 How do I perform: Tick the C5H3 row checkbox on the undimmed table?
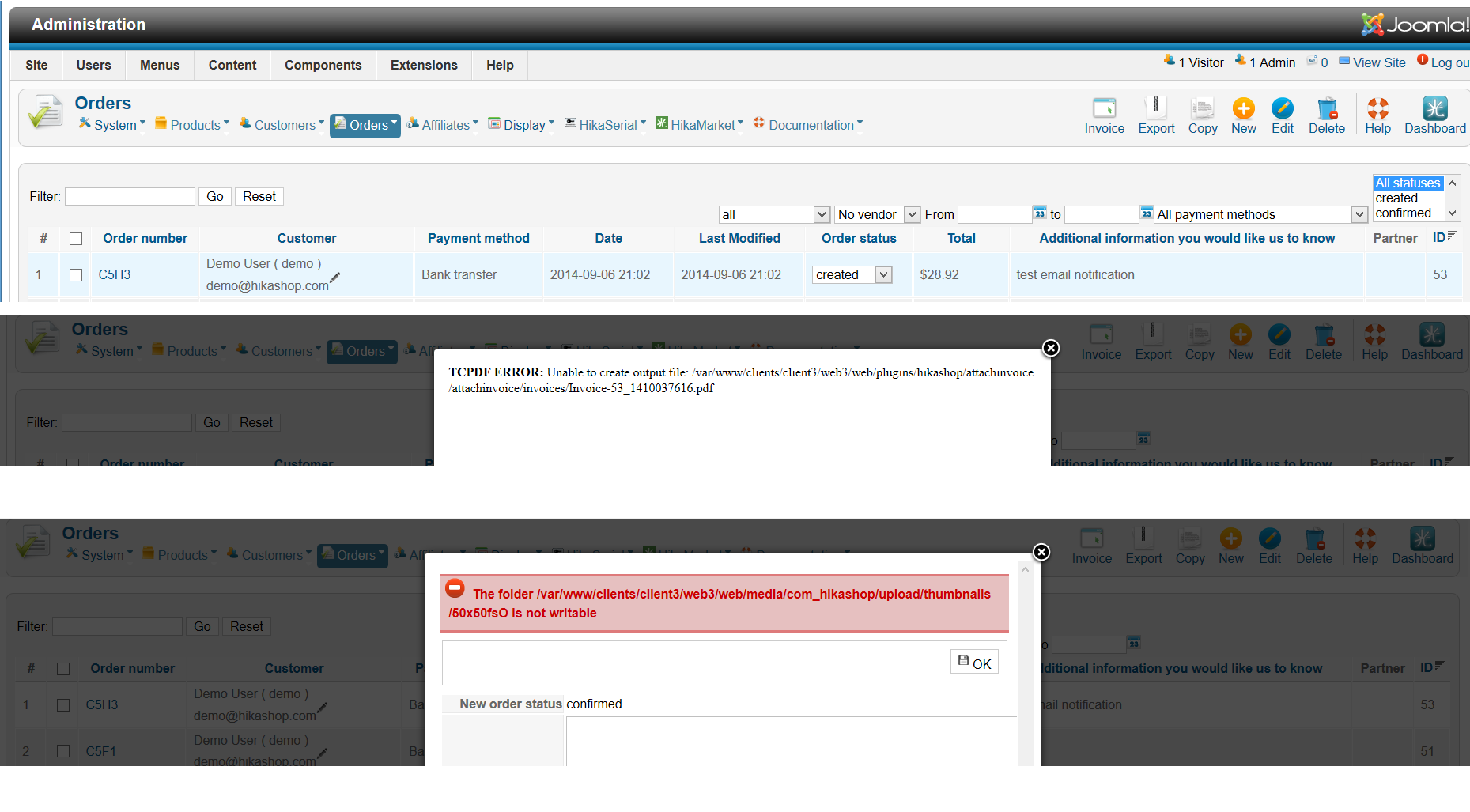click(76, 275)
